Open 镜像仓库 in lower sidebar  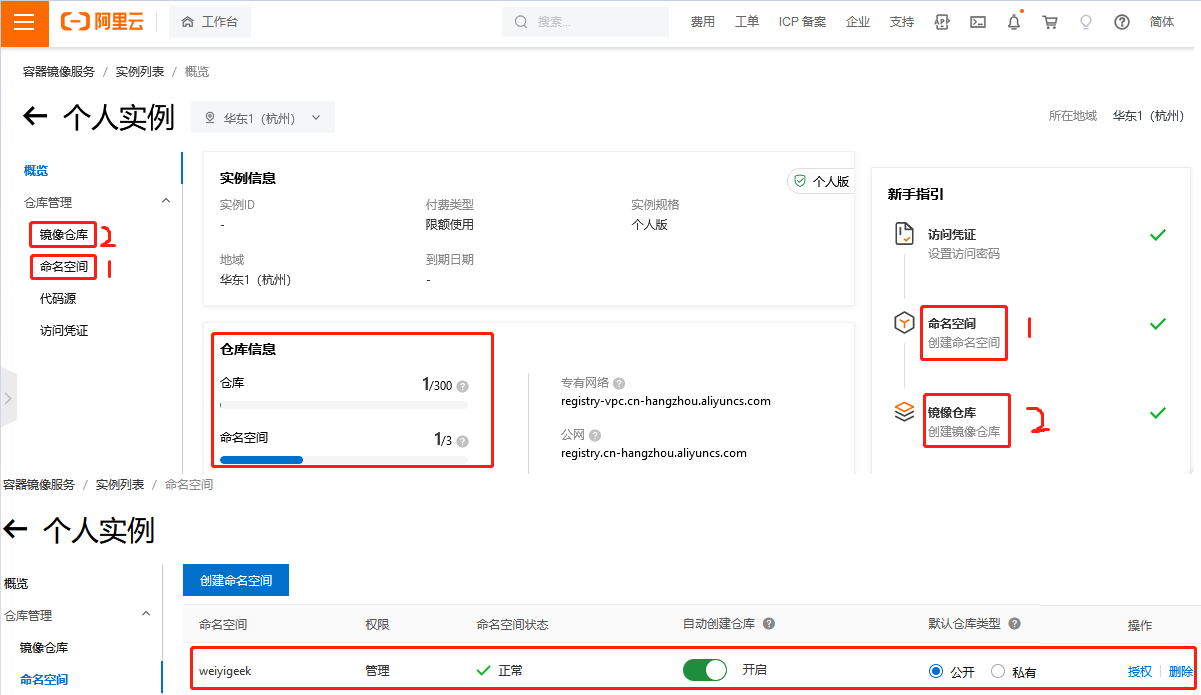(x=44, y=648)
